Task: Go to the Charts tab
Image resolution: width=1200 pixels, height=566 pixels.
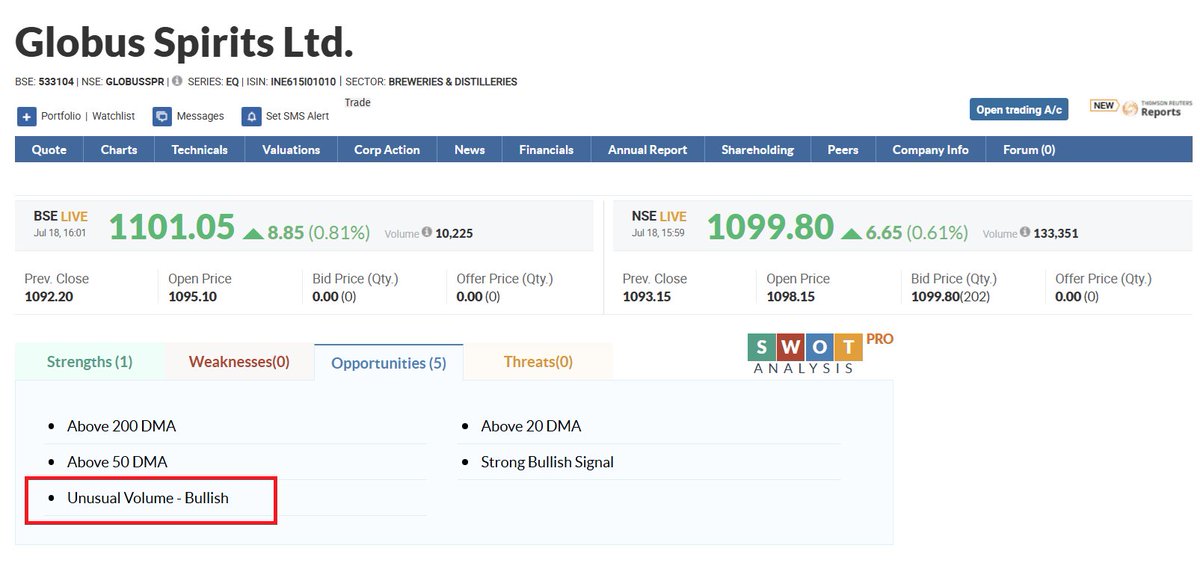Action: 119,150
